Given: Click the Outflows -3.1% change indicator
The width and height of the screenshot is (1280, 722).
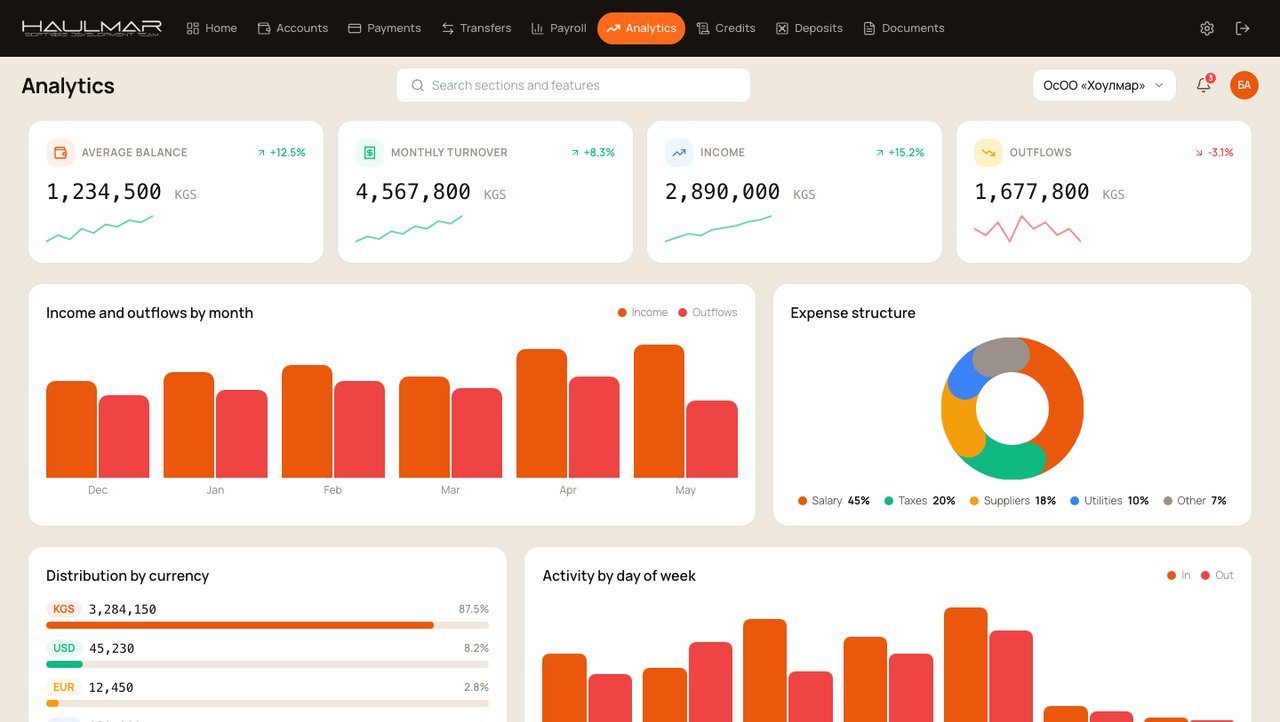Looking at the screenshot, I should pyautogui.click(x=1214, y=153).
